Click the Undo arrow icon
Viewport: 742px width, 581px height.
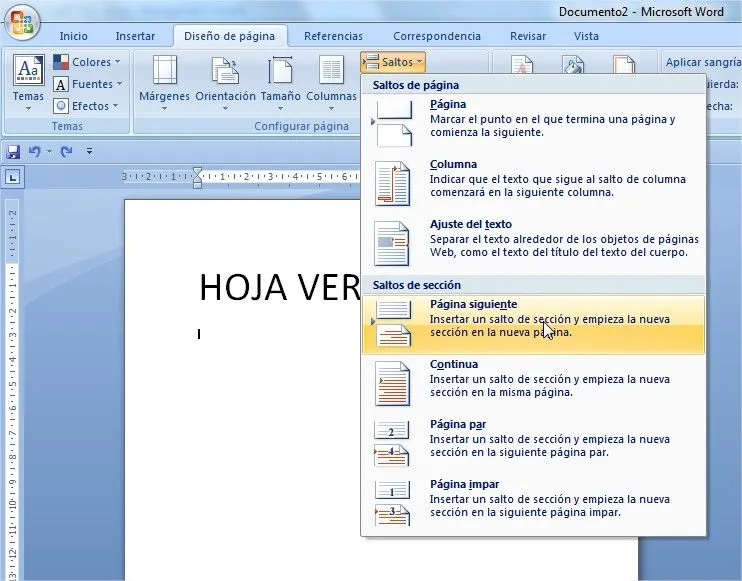point(35,151)
